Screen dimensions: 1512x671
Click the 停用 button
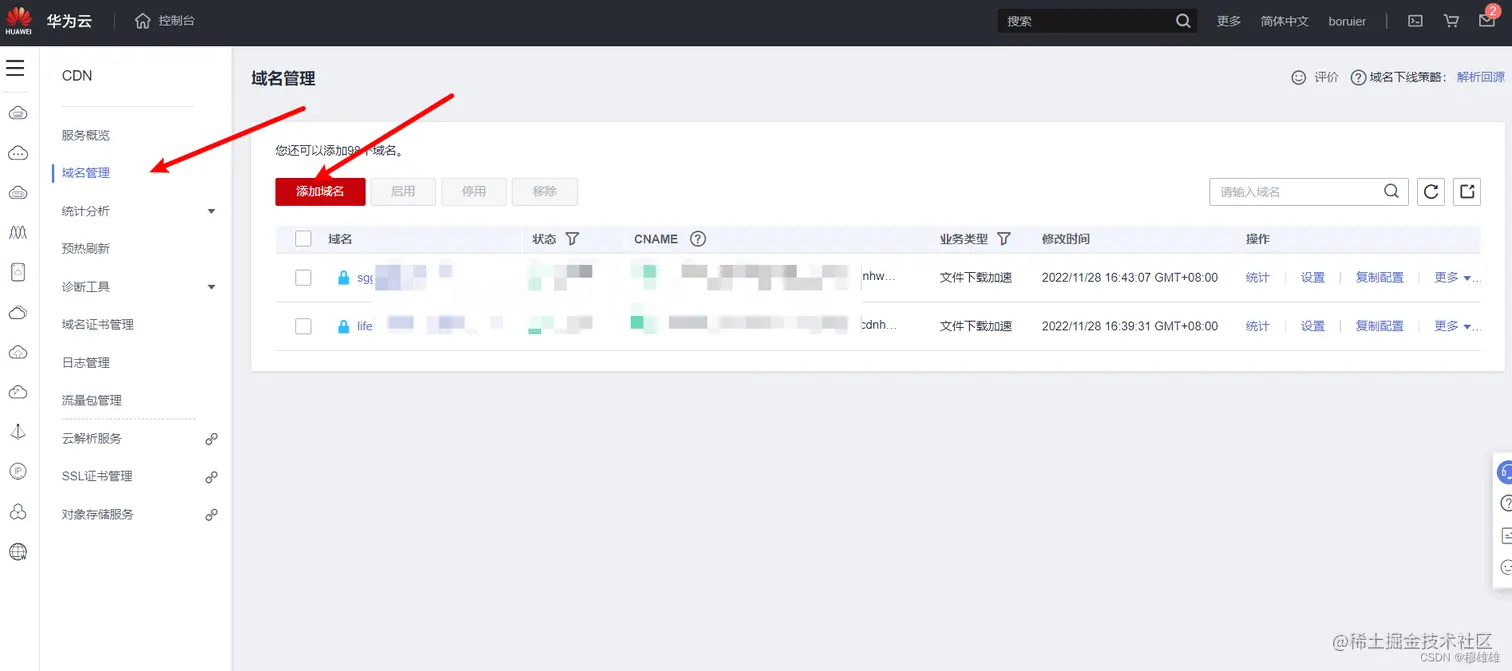[x=474, y=191]
